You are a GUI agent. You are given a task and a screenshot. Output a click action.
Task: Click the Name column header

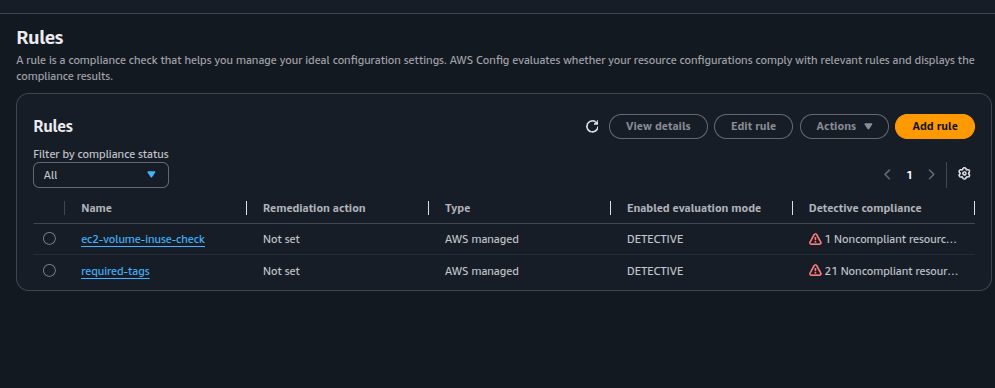coord(96,208)
